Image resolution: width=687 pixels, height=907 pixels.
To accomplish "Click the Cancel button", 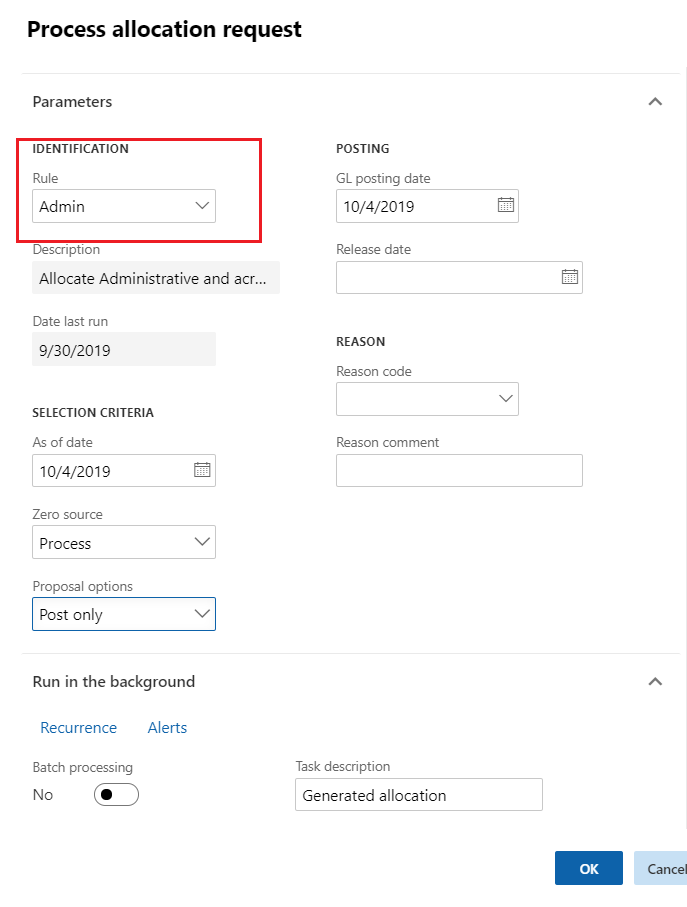I will 662,868.
